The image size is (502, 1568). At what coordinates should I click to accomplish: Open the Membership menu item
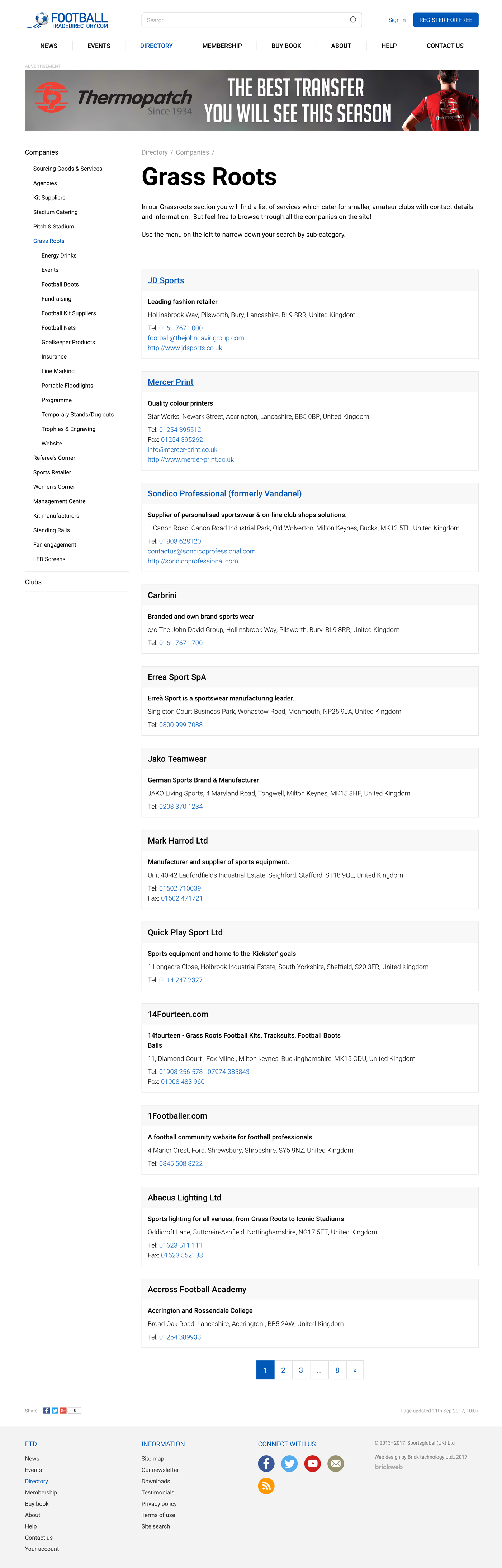coord(222,46)
